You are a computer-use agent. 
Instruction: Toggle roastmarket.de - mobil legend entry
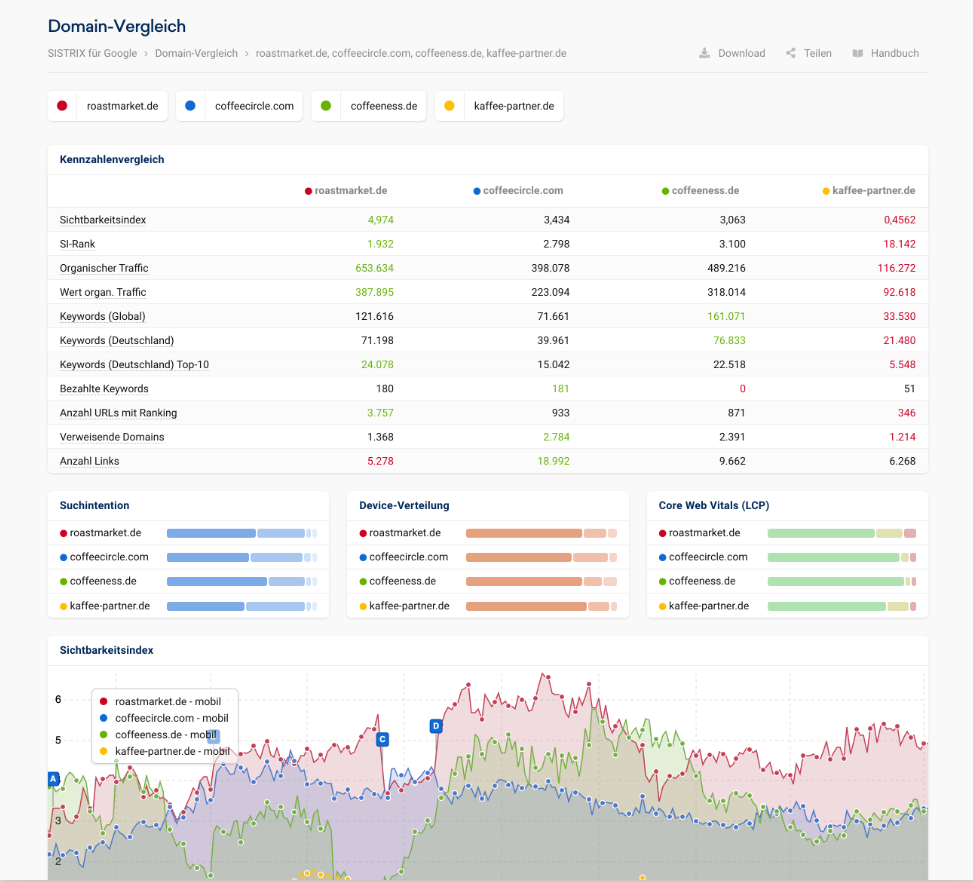pyautogui.click(x=161, y=701)
